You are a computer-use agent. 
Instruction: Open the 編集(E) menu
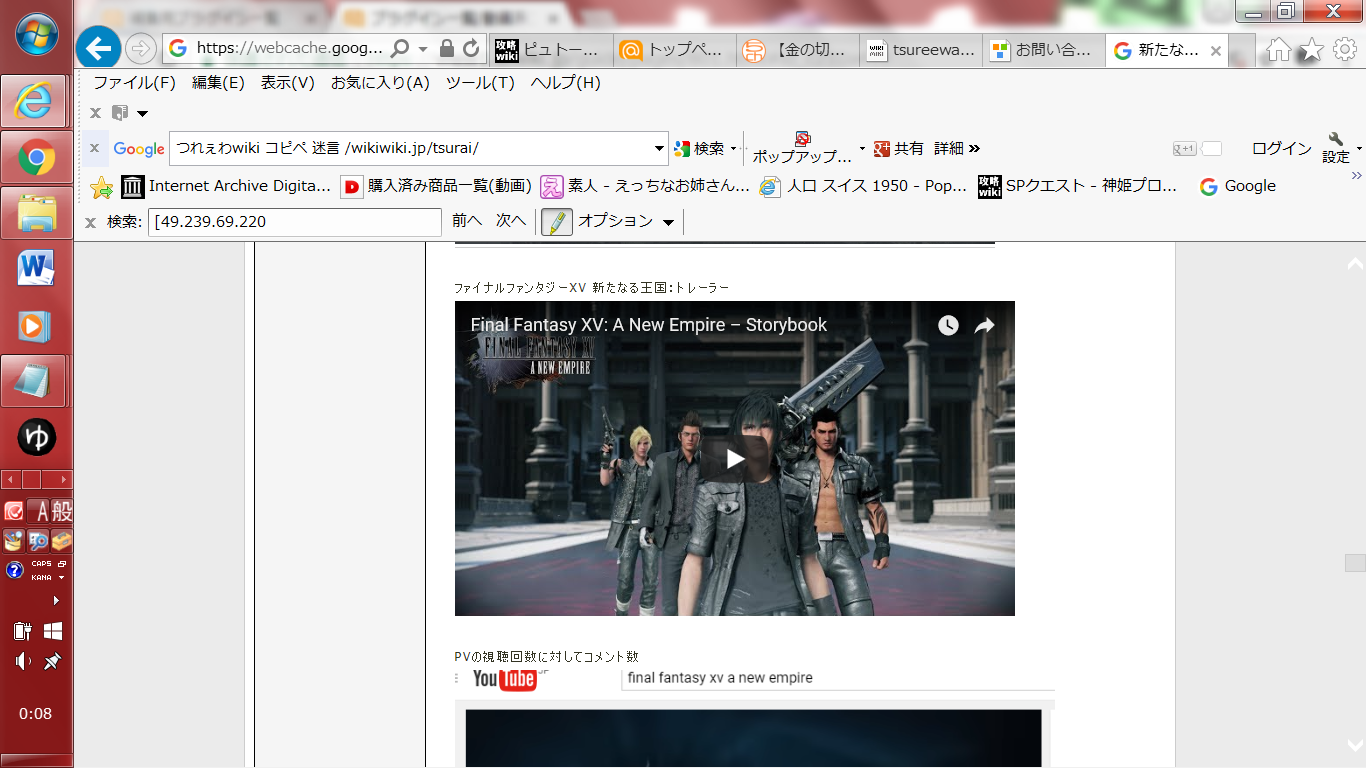pos(218,83)
